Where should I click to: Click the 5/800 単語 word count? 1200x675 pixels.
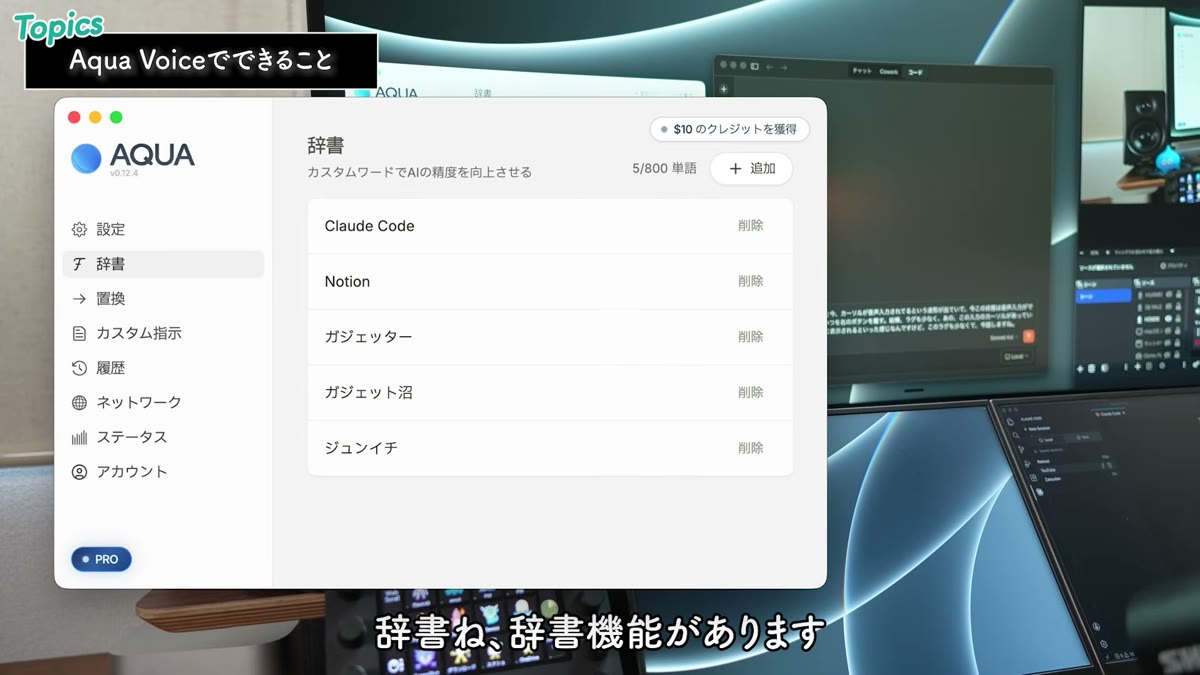(665, 169)
